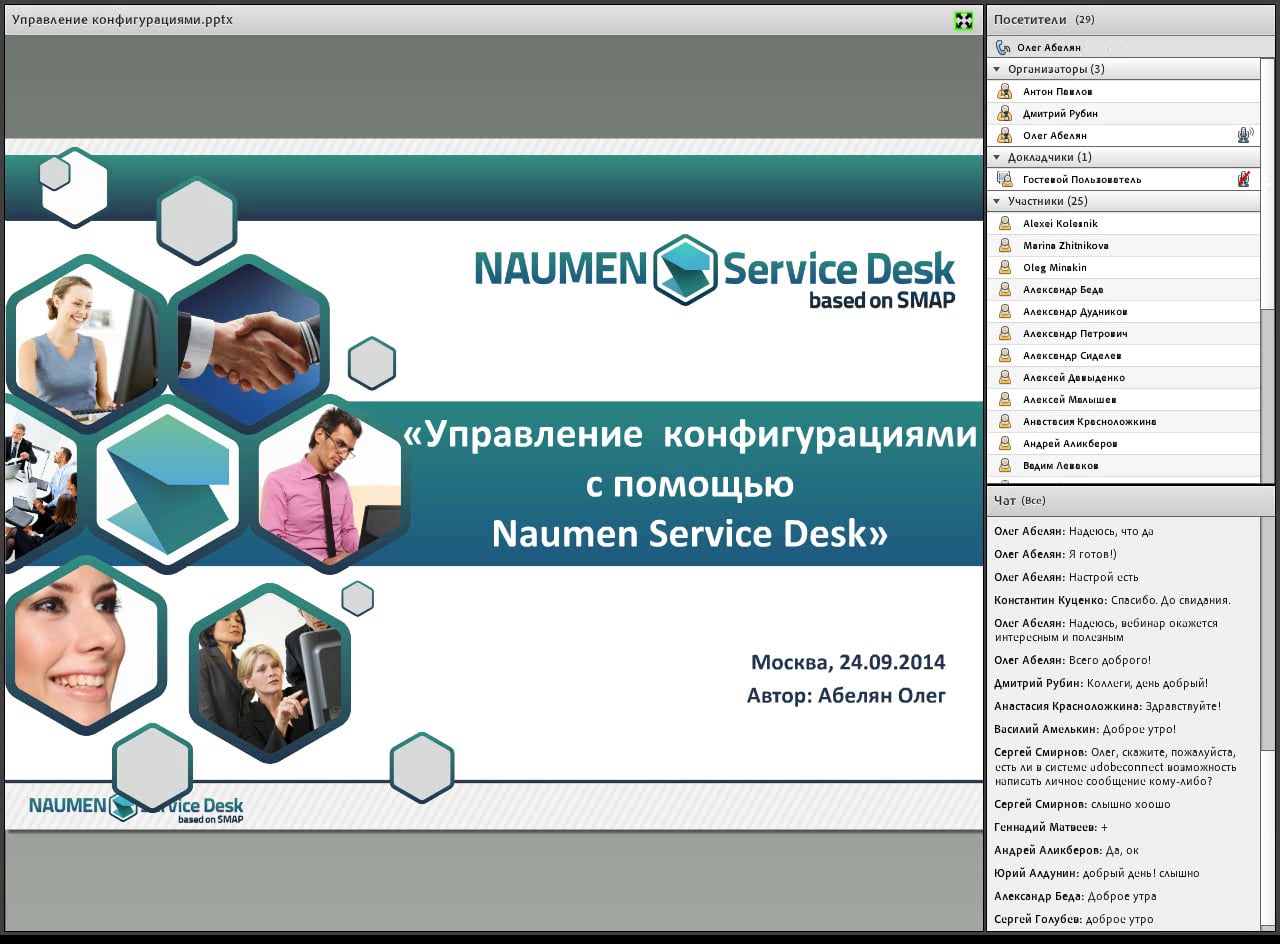Viewport: 1280px width, 944px height.
Task: Click participant icon next to Marina Zhitnikova
Action: (1005, 245)
